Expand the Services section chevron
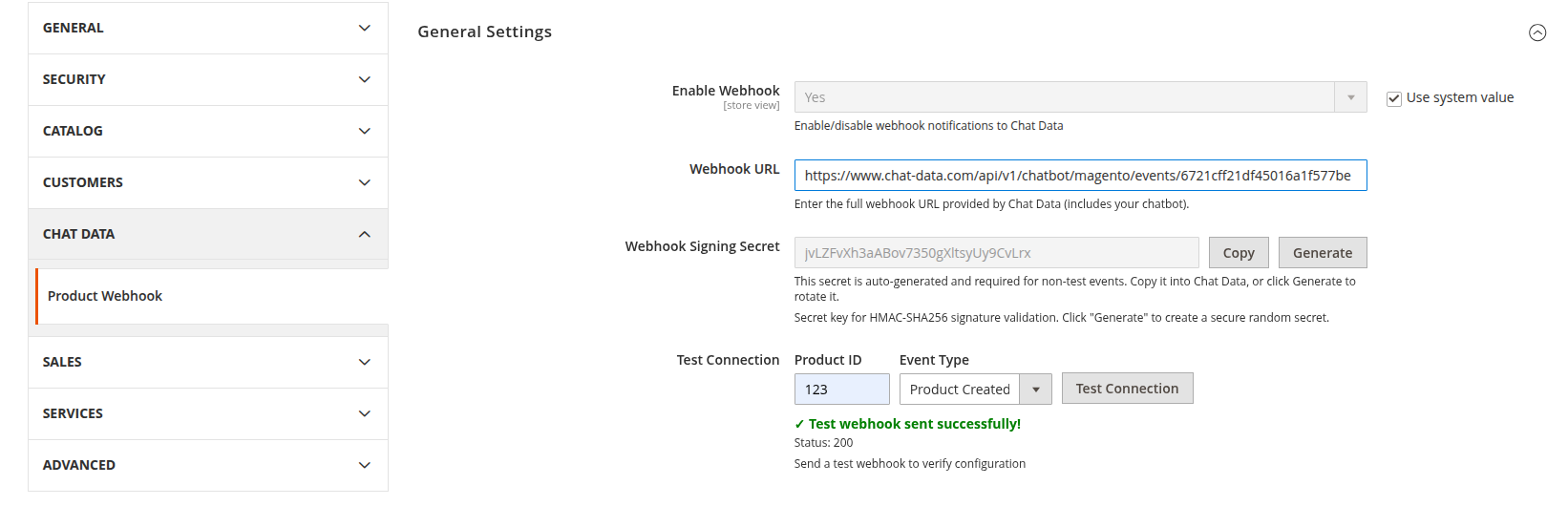This screenshot has width=1568, height=506. (364, 413)
